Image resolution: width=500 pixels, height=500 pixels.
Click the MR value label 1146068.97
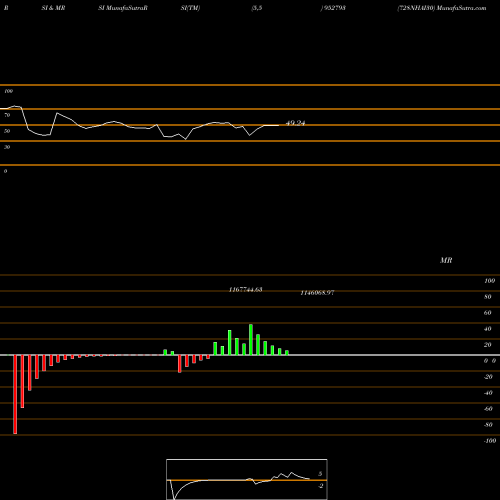pos(317,293)
